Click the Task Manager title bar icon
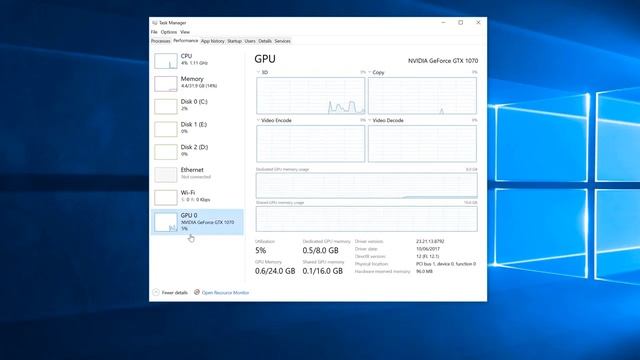 click(x=154, y=23)
